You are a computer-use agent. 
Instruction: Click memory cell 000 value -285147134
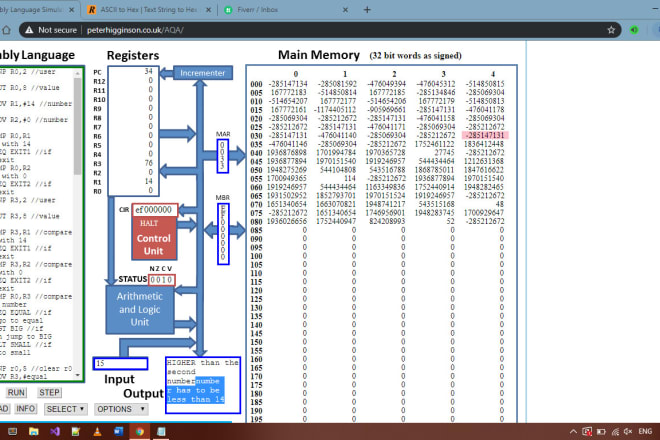(x=287, y=84)
